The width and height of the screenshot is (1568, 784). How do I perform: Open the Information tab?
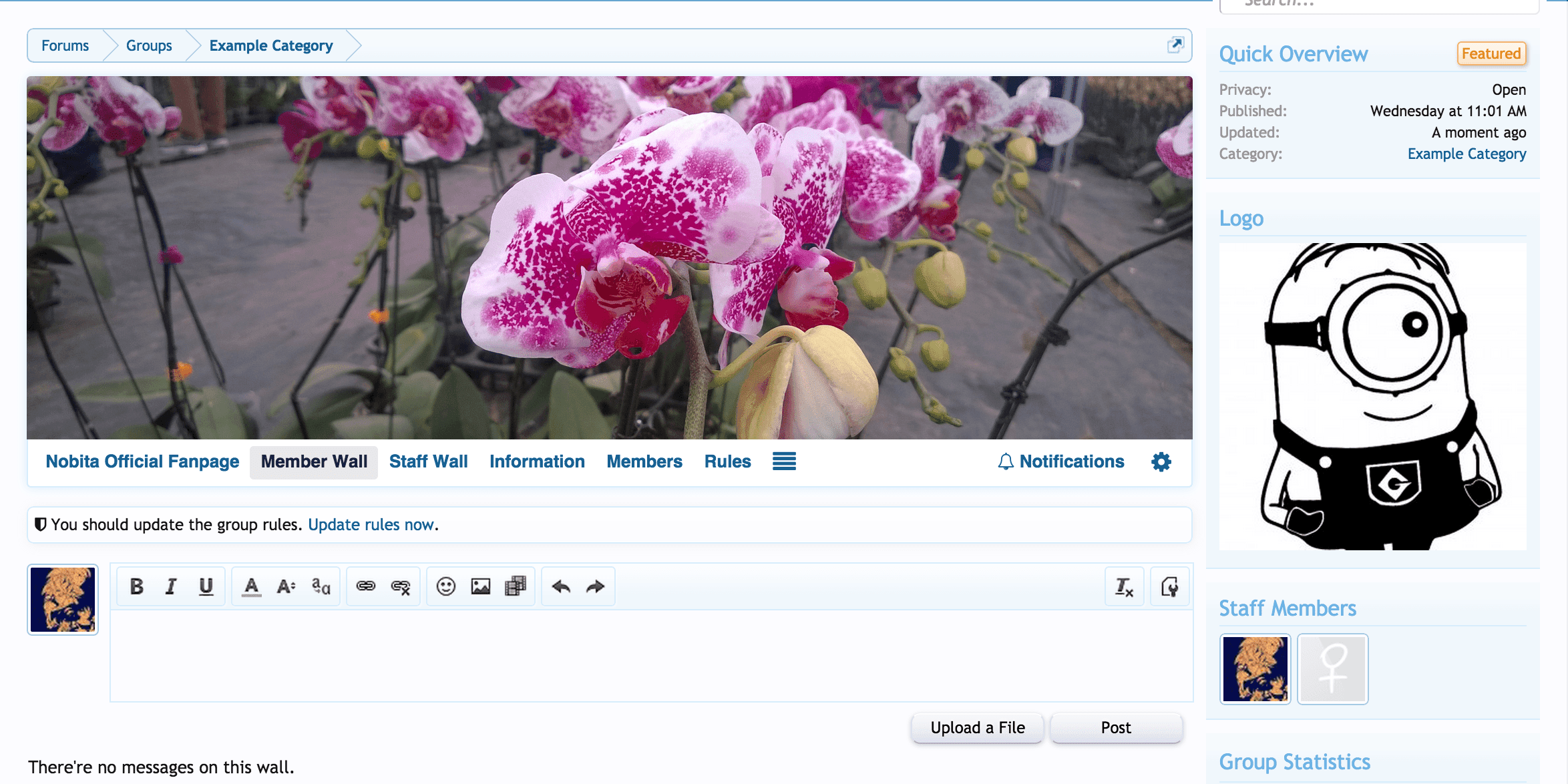pyautogui.click(x=537, y=461)
